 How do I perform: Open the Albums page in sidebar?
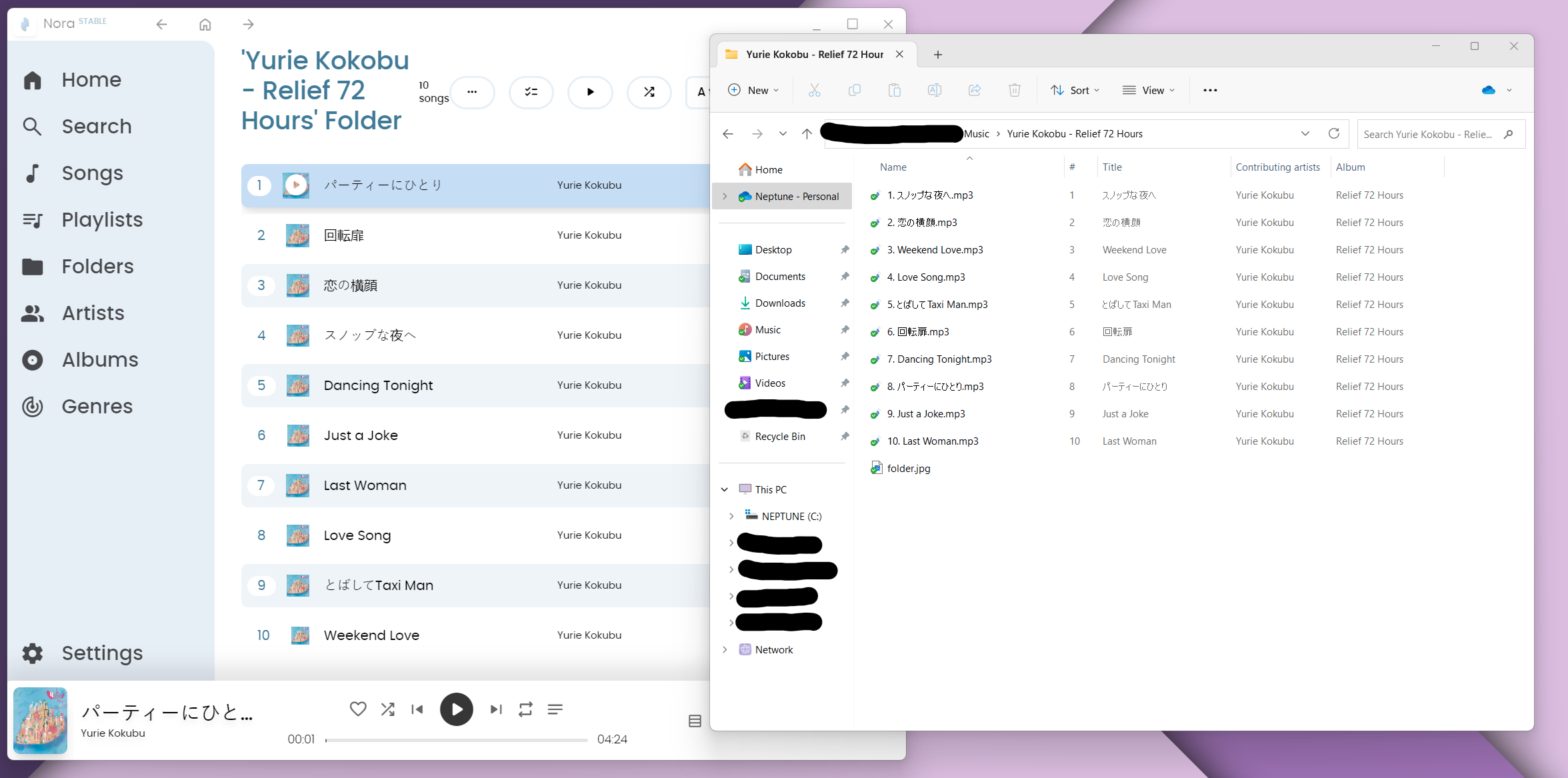pos(100,359)
